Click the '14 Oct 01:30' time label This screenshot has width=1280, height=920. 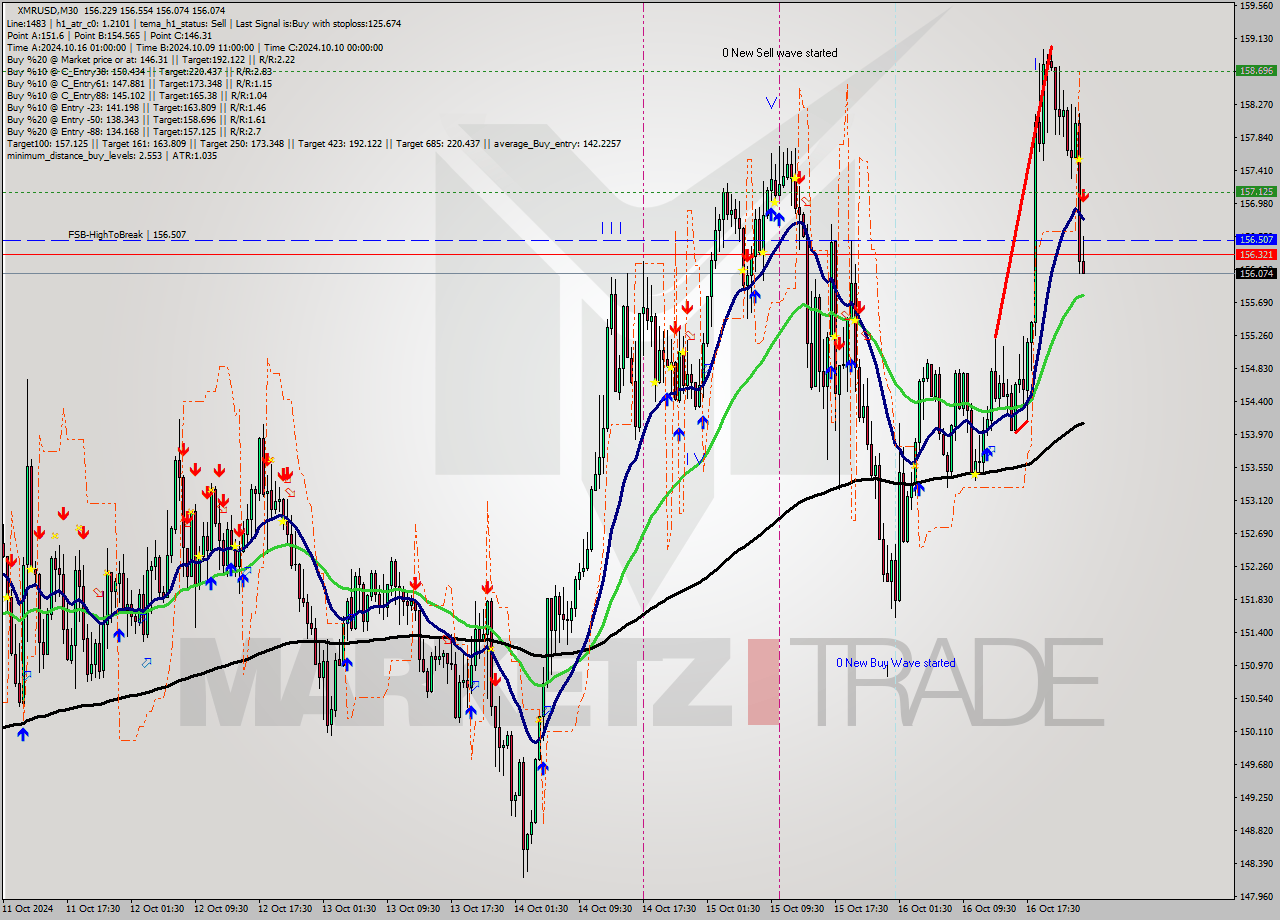[x=541, y=909]
